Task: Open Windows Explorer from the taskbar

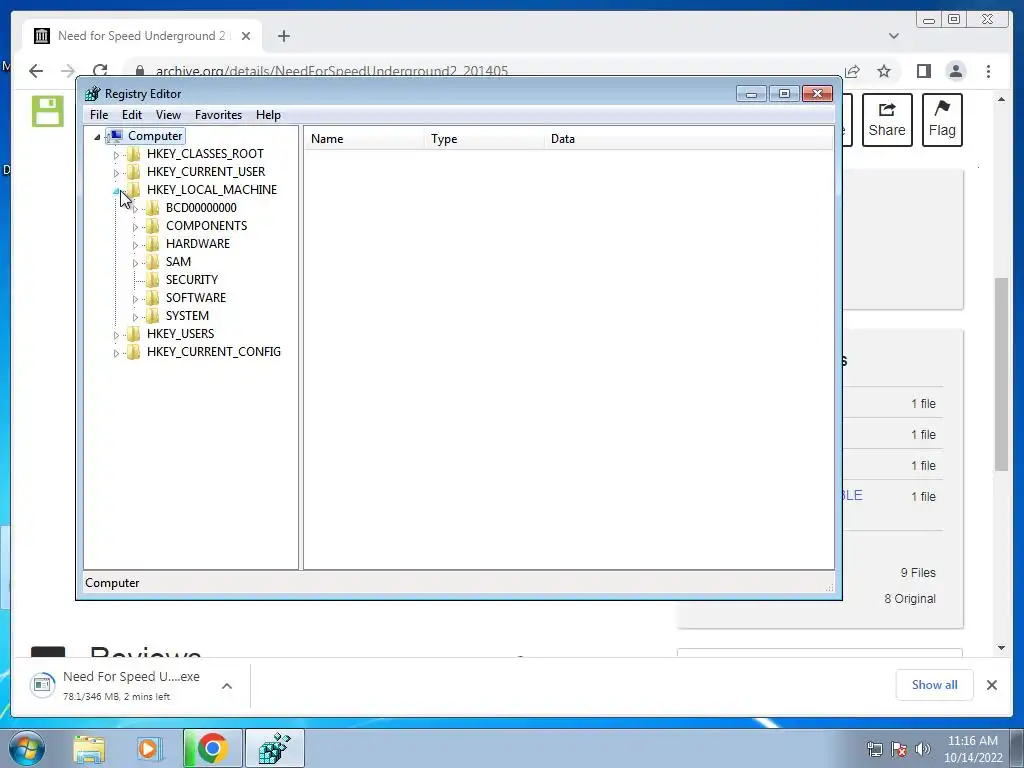Action: (89, 749)
